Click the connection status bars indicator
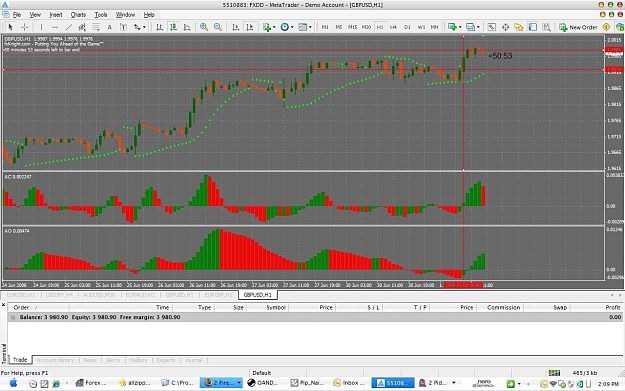Viewport: 625px width, 391px height. click(x=554, y=373)
